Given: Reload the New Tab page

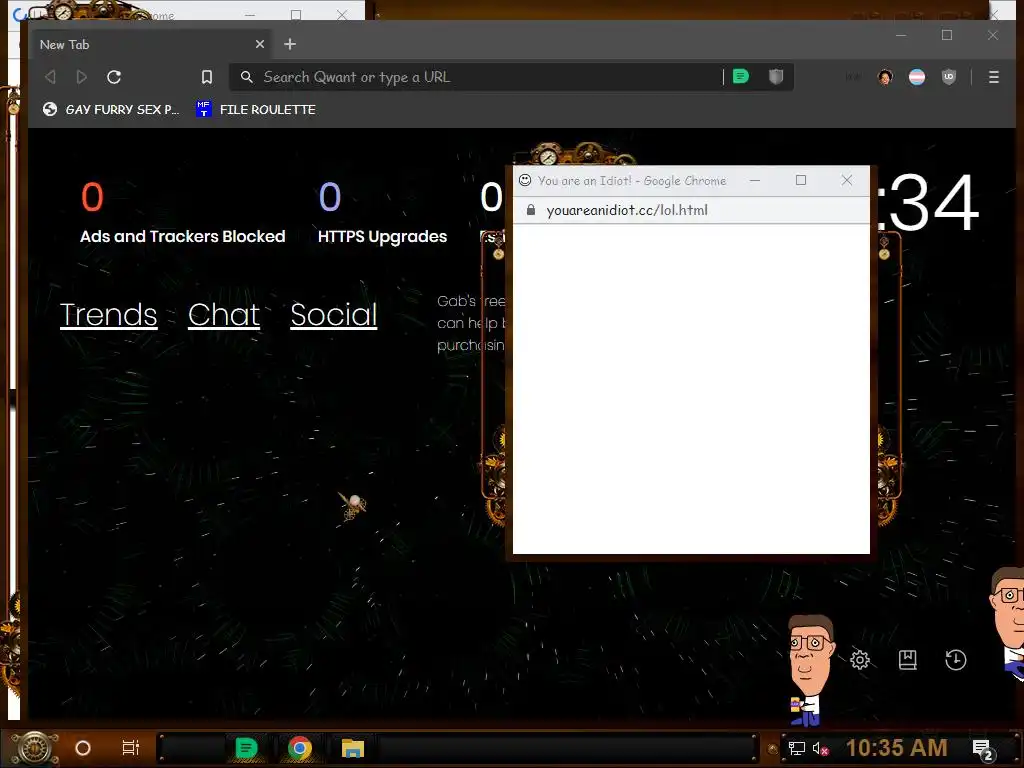Looking at the screenshot, I should pos(114,77).
